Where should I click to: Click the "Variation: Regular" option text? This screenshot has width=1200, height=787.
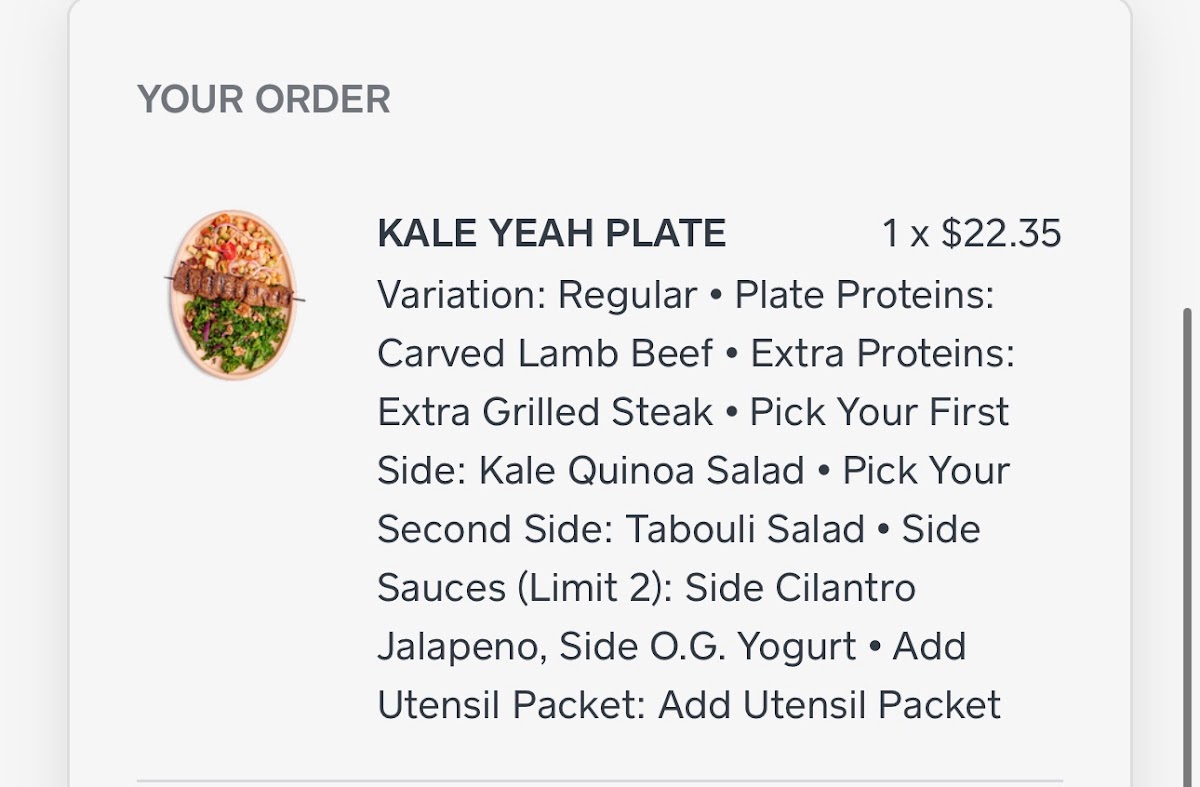pos(537,295)
